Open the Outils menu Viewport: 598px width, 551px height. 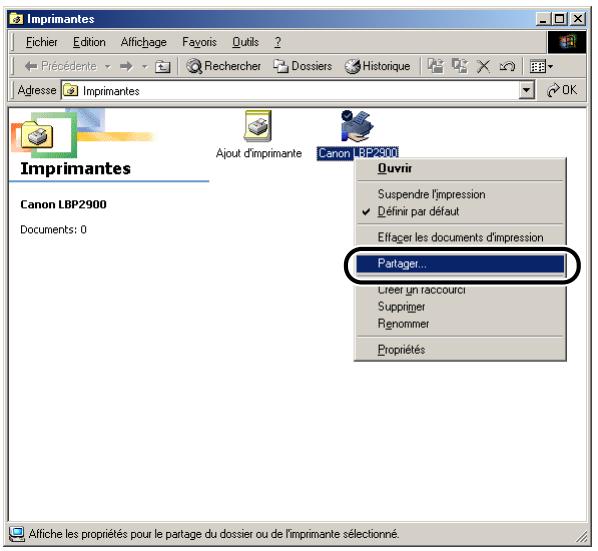(246, 42)
